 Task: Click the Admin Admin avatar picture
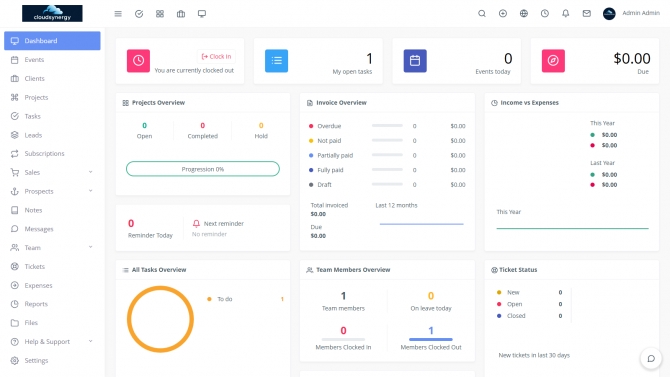point(609,14)
